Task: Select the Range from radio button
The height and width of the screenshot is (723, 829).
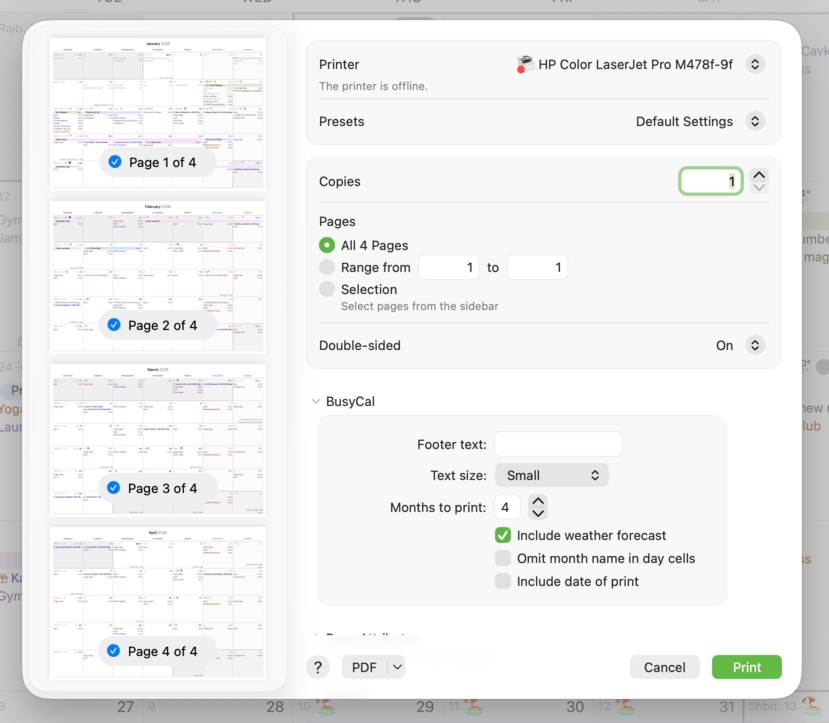Action: click(327, 267)
